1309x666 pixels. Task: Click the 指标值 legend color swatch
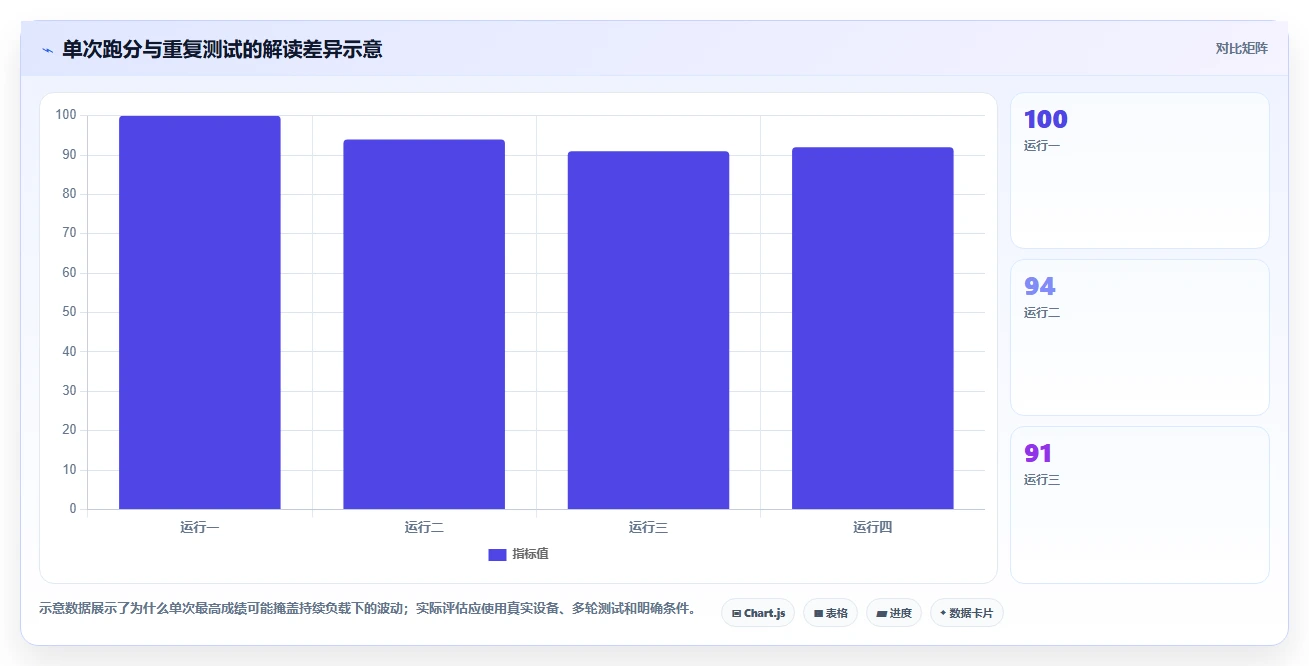[497, 555]
